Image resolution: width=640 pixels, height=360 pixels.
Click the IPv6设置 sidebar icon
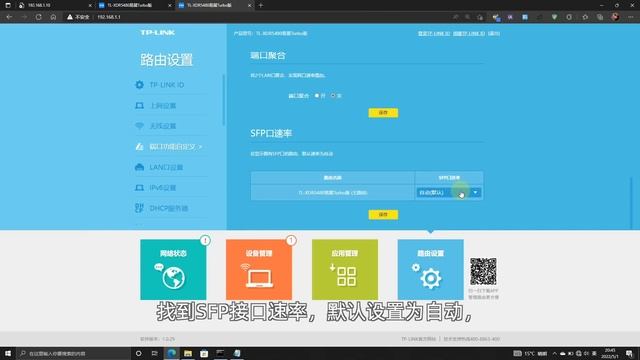click(x=139, y=188)
